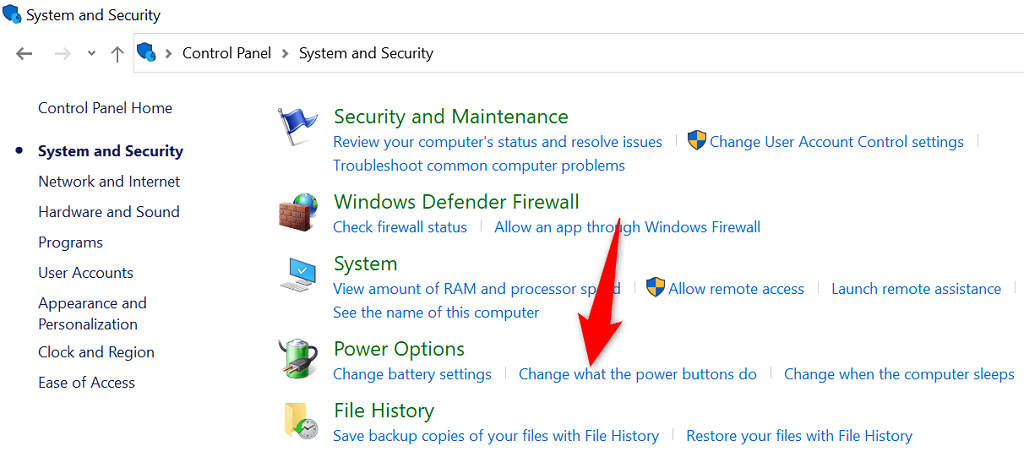
Task: Go back using the back arrow
Action: 25,53
